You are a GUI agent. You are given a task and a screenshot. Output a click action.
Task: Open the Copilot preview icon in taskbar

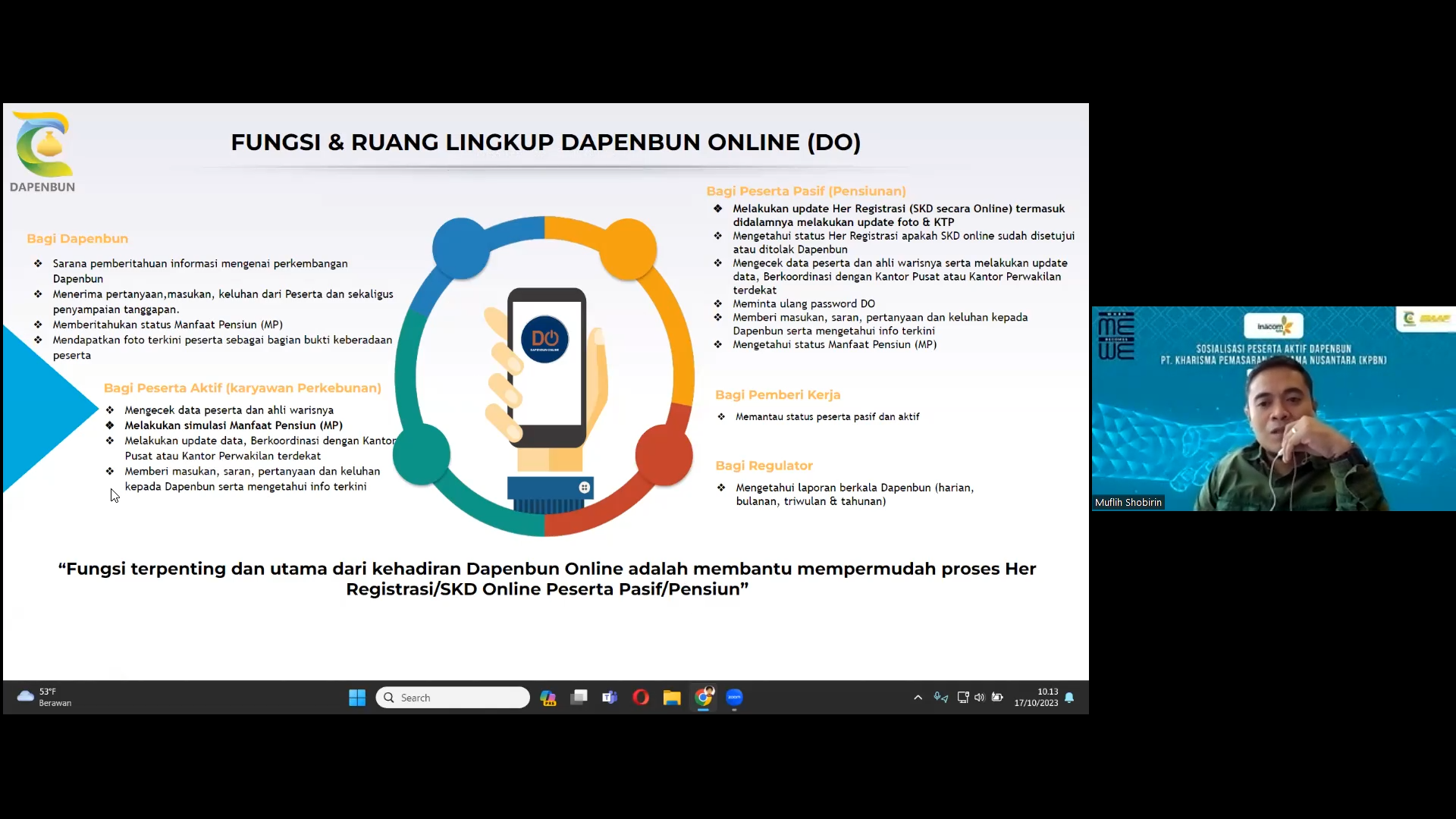pyautogui.click(x=548, y=698)
